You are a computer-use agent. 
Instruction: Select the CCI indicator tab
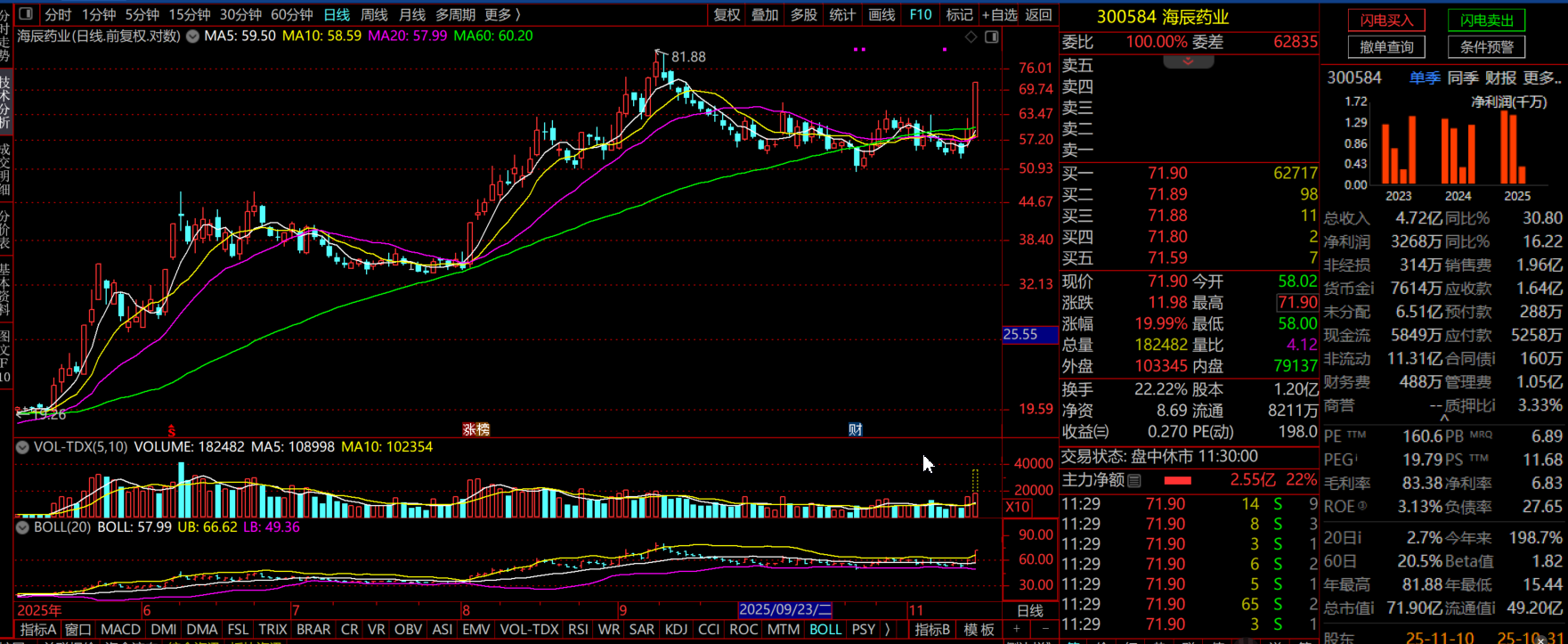(709, 630)
